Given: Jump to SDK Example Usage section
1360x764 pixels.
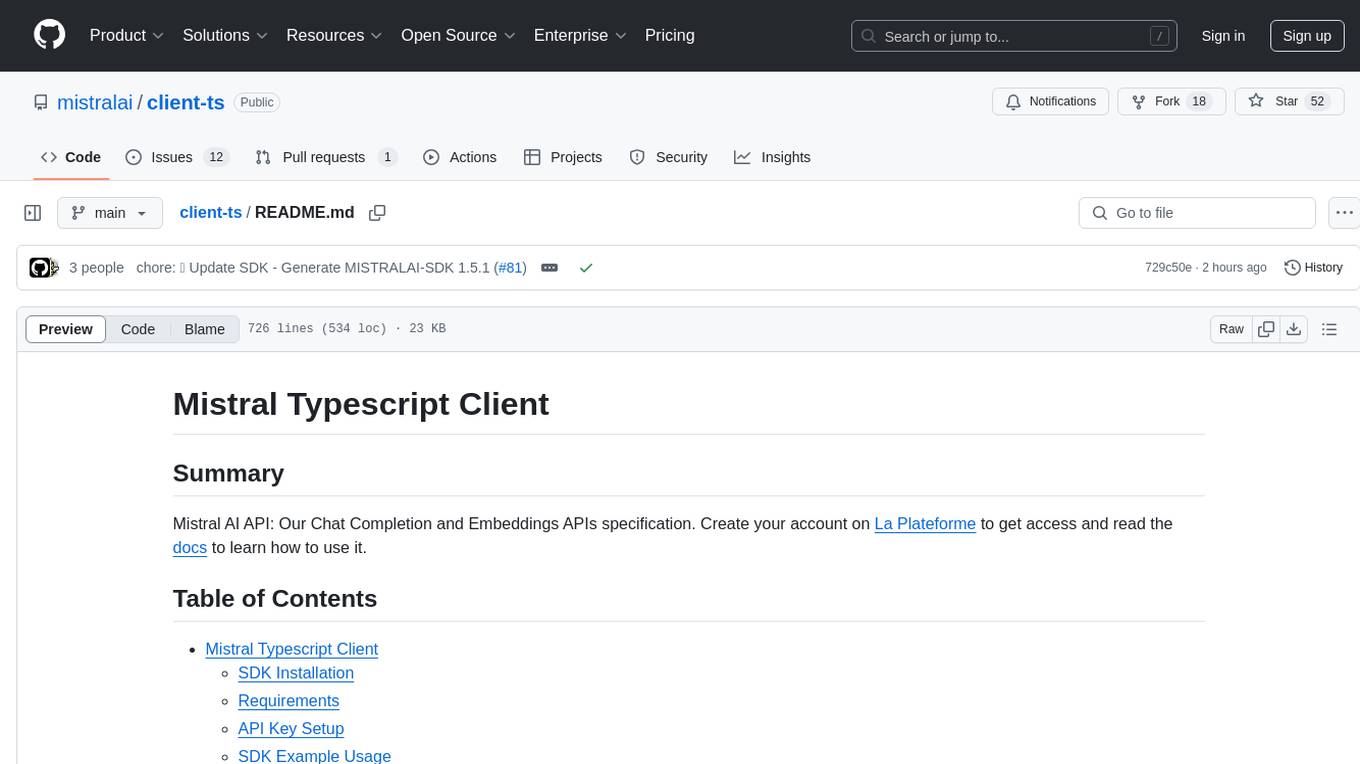Looking at the screenshot, I should pyautogui.click(x=314, y=756).
